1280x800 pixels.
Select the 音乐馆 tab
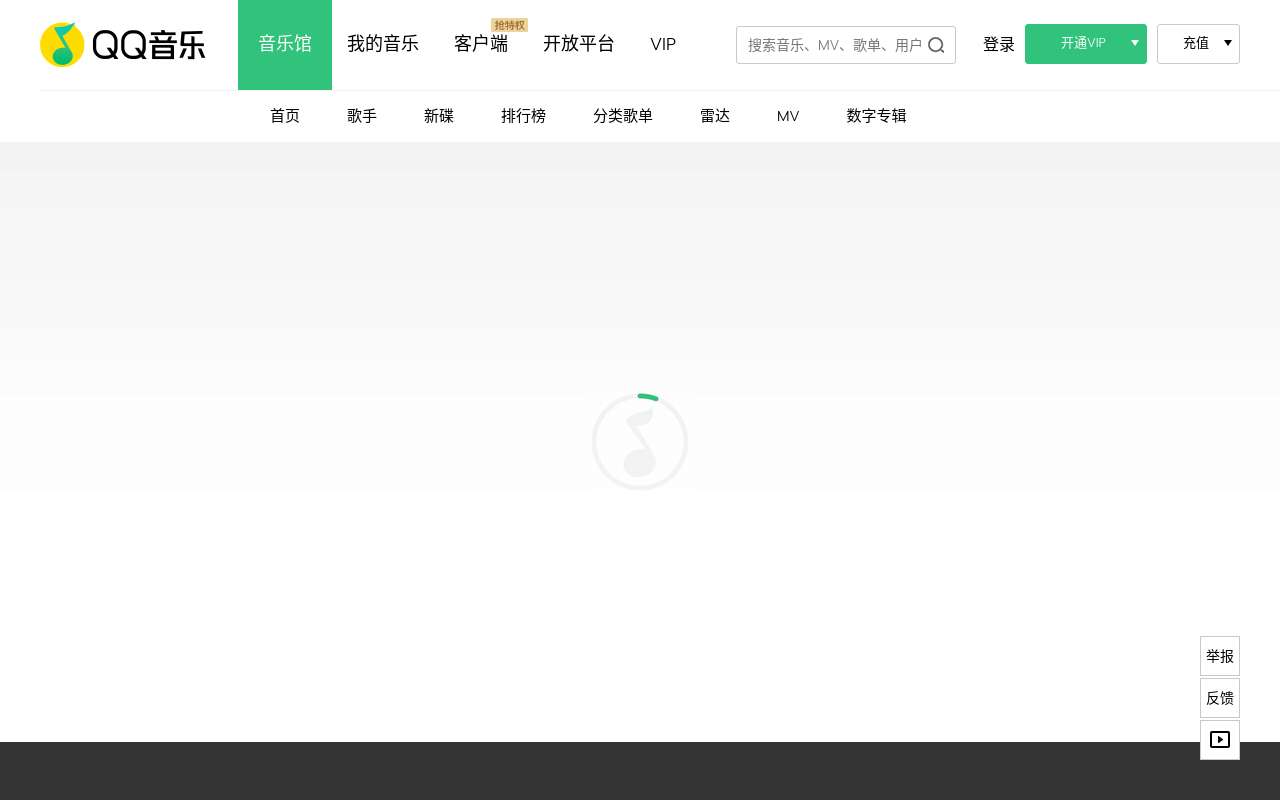click(285, 45)
